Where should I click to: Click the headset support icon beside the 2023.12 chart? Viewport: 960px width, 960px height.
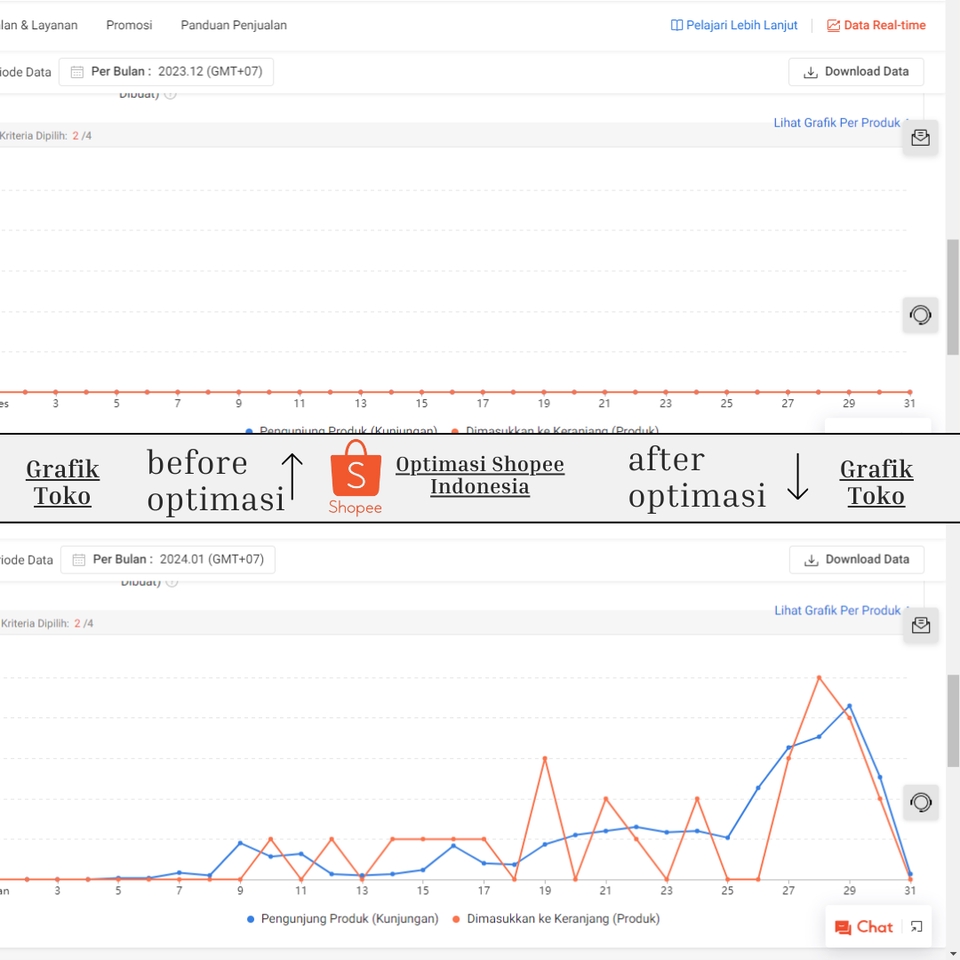[x=920, y=315]
